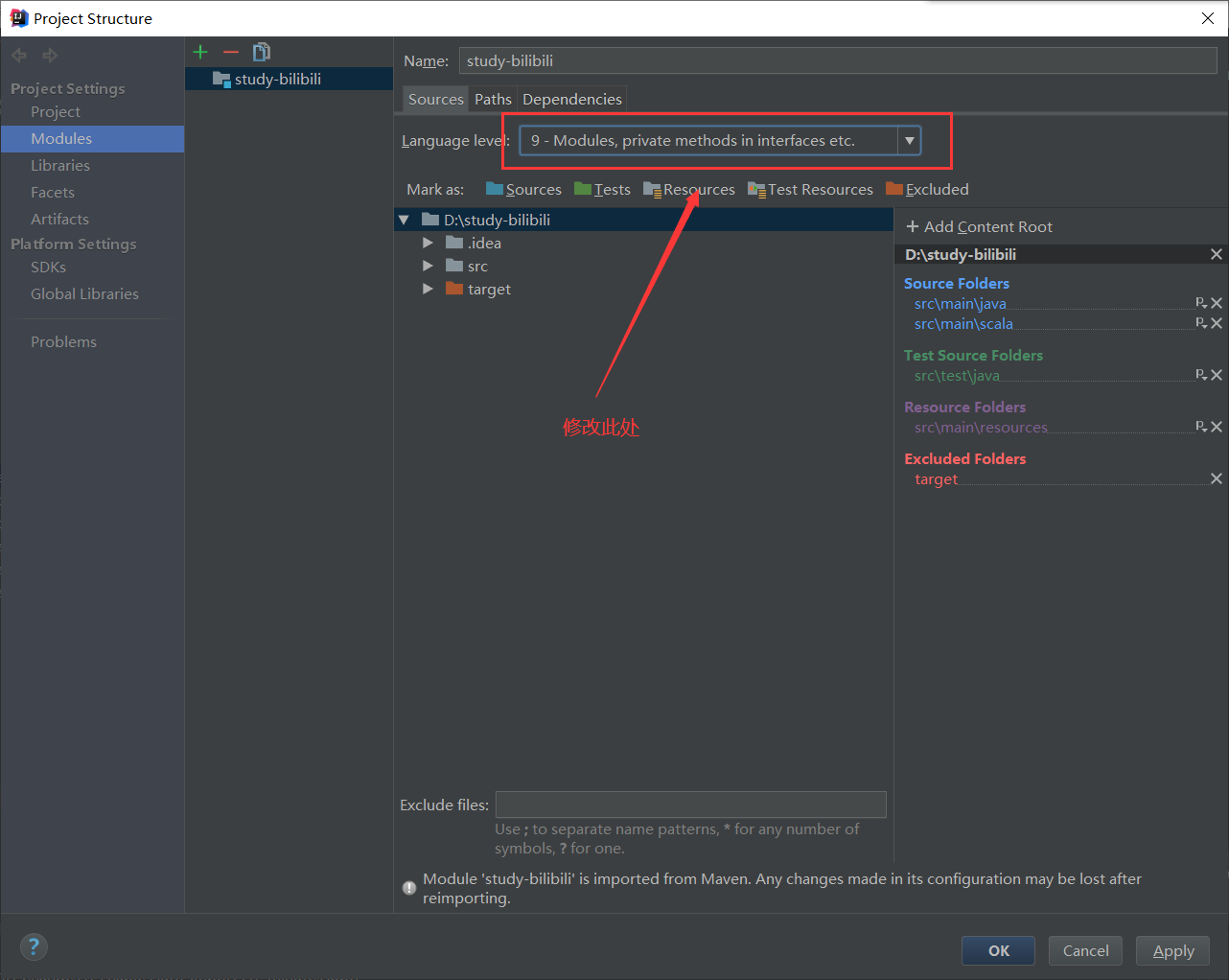The image size is (1229, 980).
Task: Click the Cancel button
Action: [1085, 950]
